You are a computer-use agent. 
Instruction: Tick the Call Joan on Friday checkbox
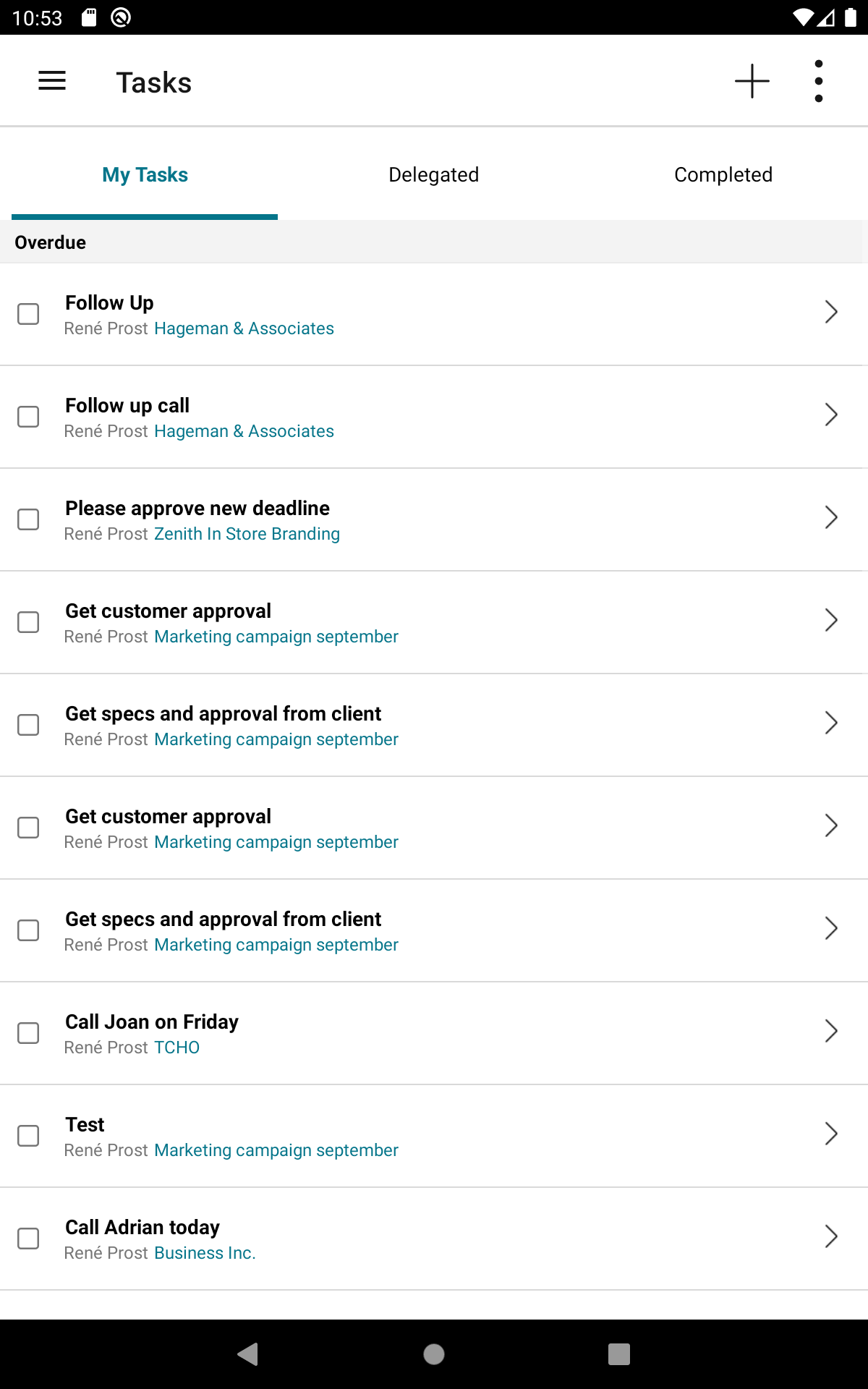[28, 1033]
